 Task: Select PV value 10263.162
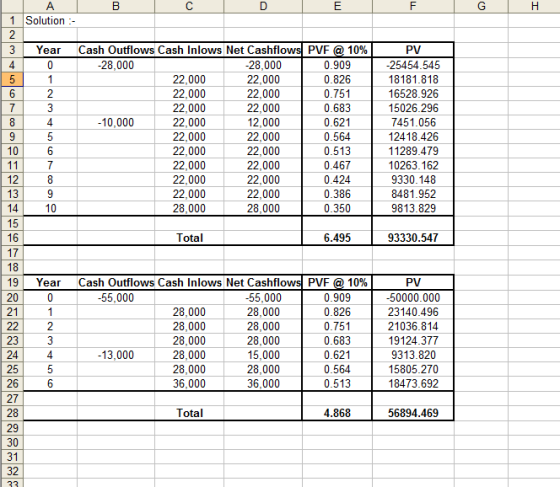413,165
